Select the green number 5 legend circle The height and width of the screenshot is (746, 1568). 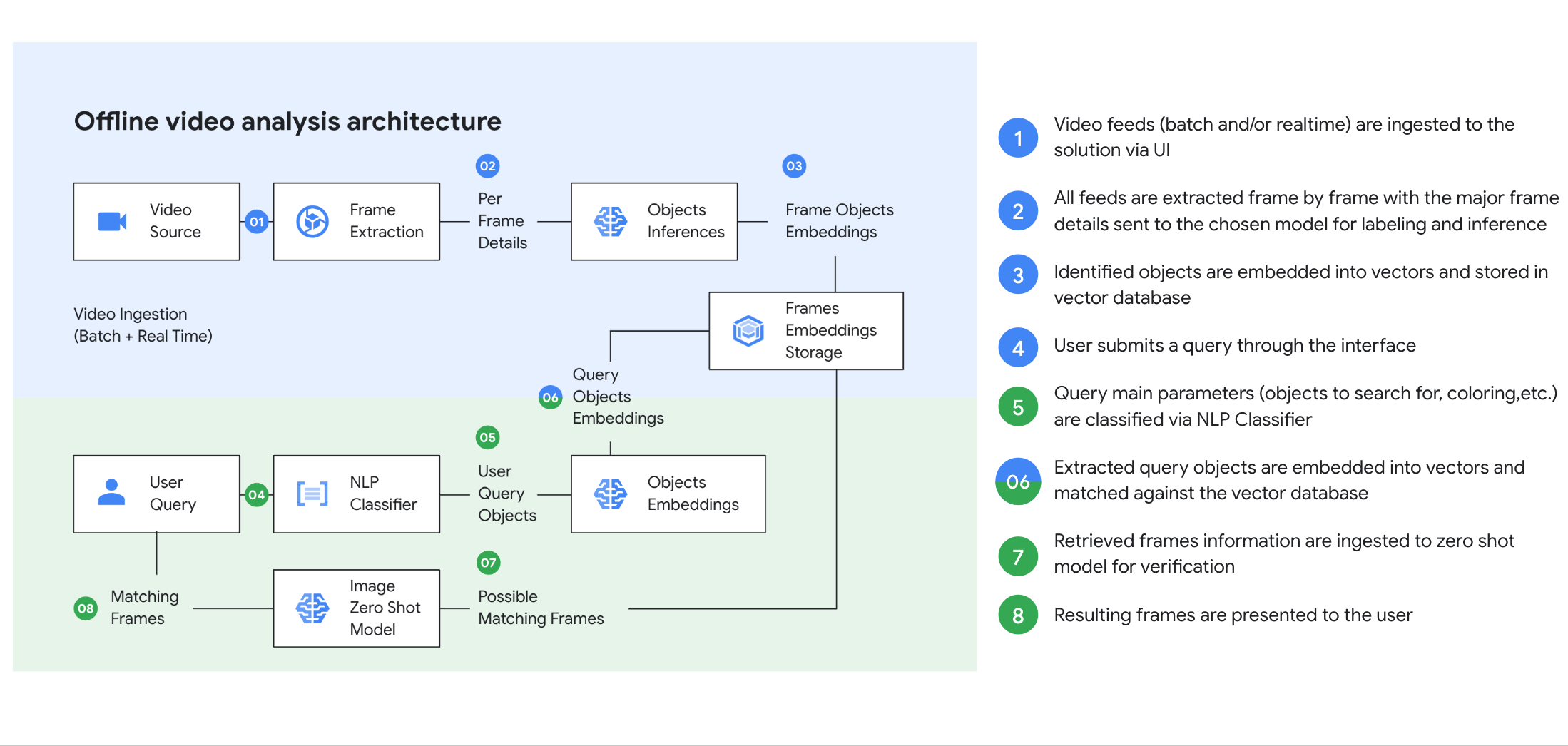point(1018,407)
